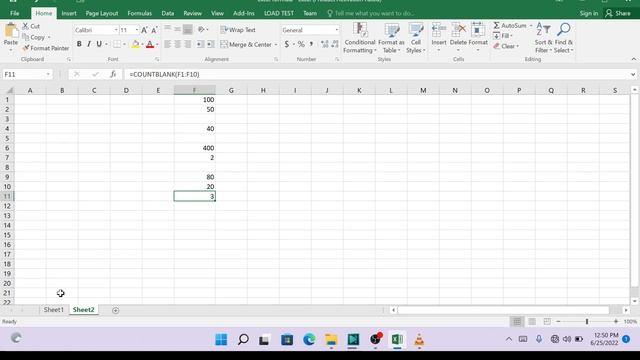Open the font name dropdown

(x=116, y=30)
